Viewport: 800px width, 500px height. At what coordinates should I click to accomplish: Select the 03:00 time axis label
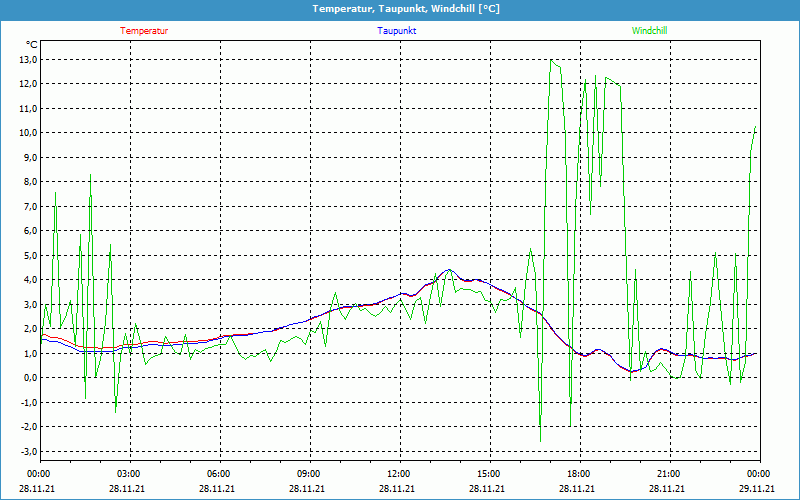[x=129, y=474]
